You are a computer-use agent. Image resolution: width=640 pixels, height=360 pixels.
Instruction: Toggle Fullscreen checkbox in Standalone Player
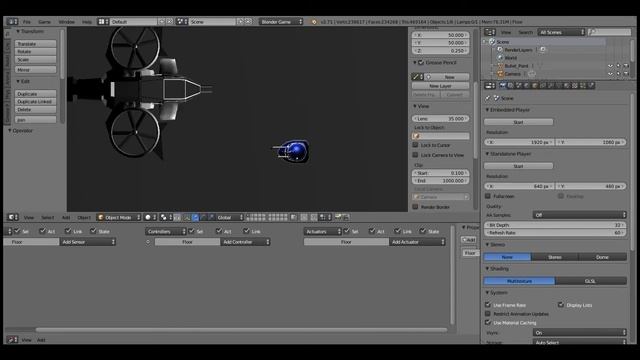click(488, 196)
